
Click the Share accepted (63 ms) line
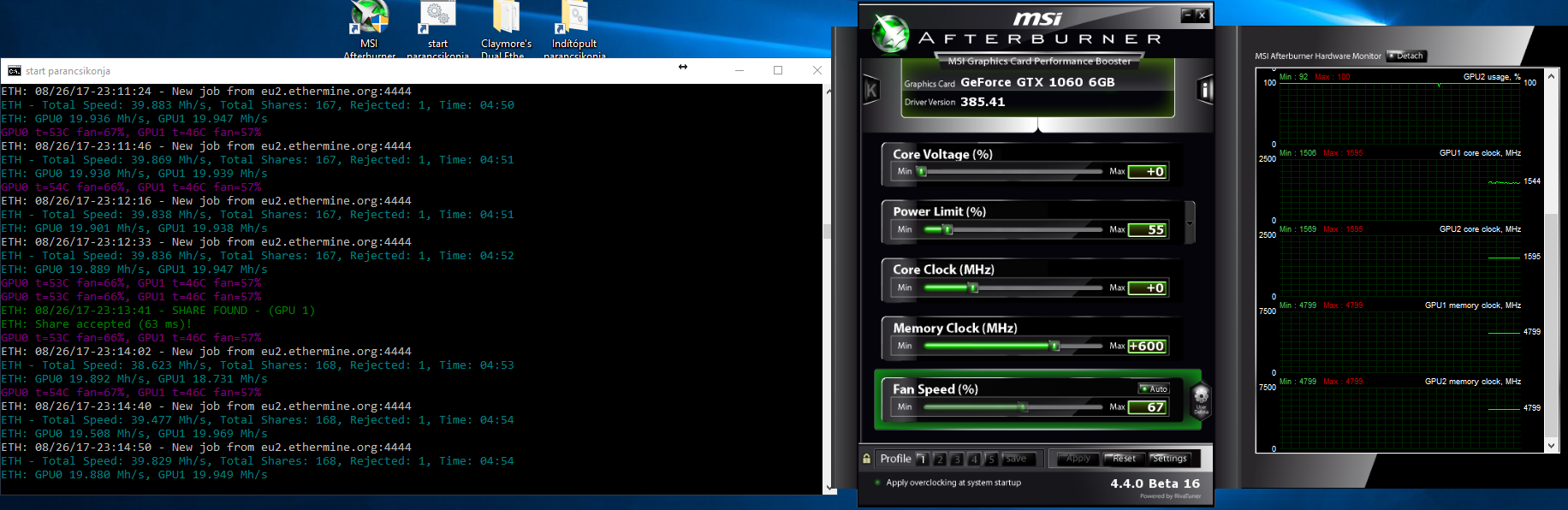click(x=97, y=324)
